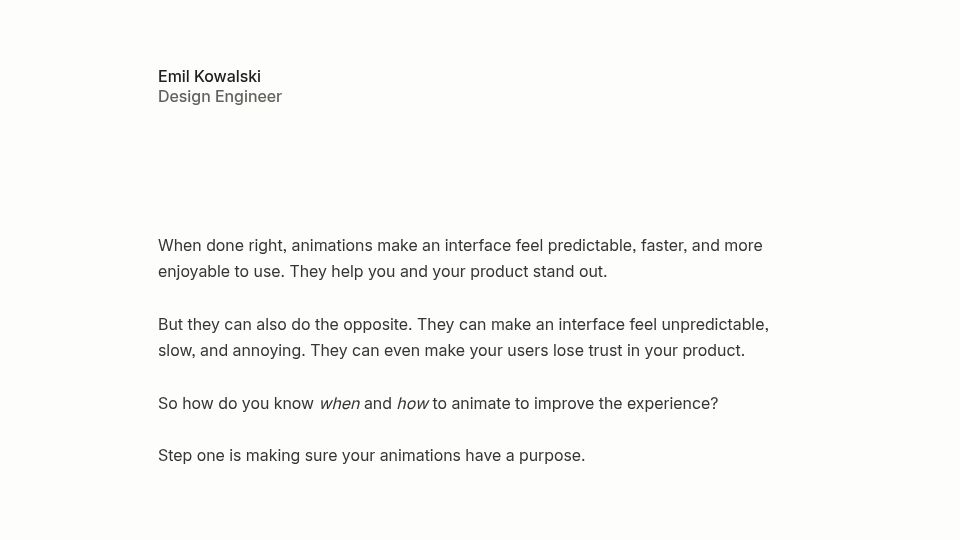960x540 pixels.
Task: Click the word "faster," in first paragraph
Action: [x=664, y=246]
